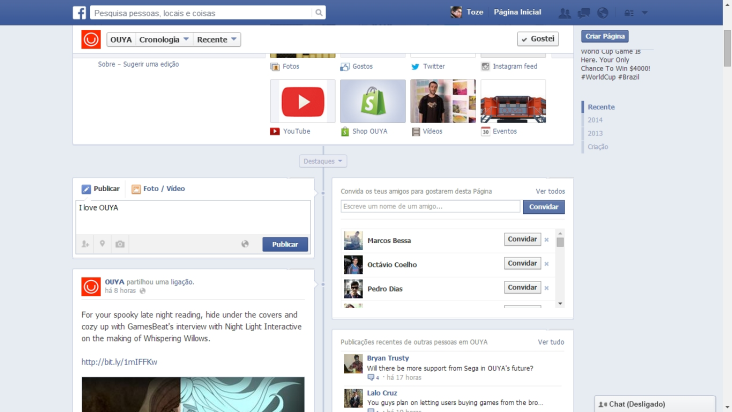Open the Vídeos thumbnail tile

[x=443, y=101]
